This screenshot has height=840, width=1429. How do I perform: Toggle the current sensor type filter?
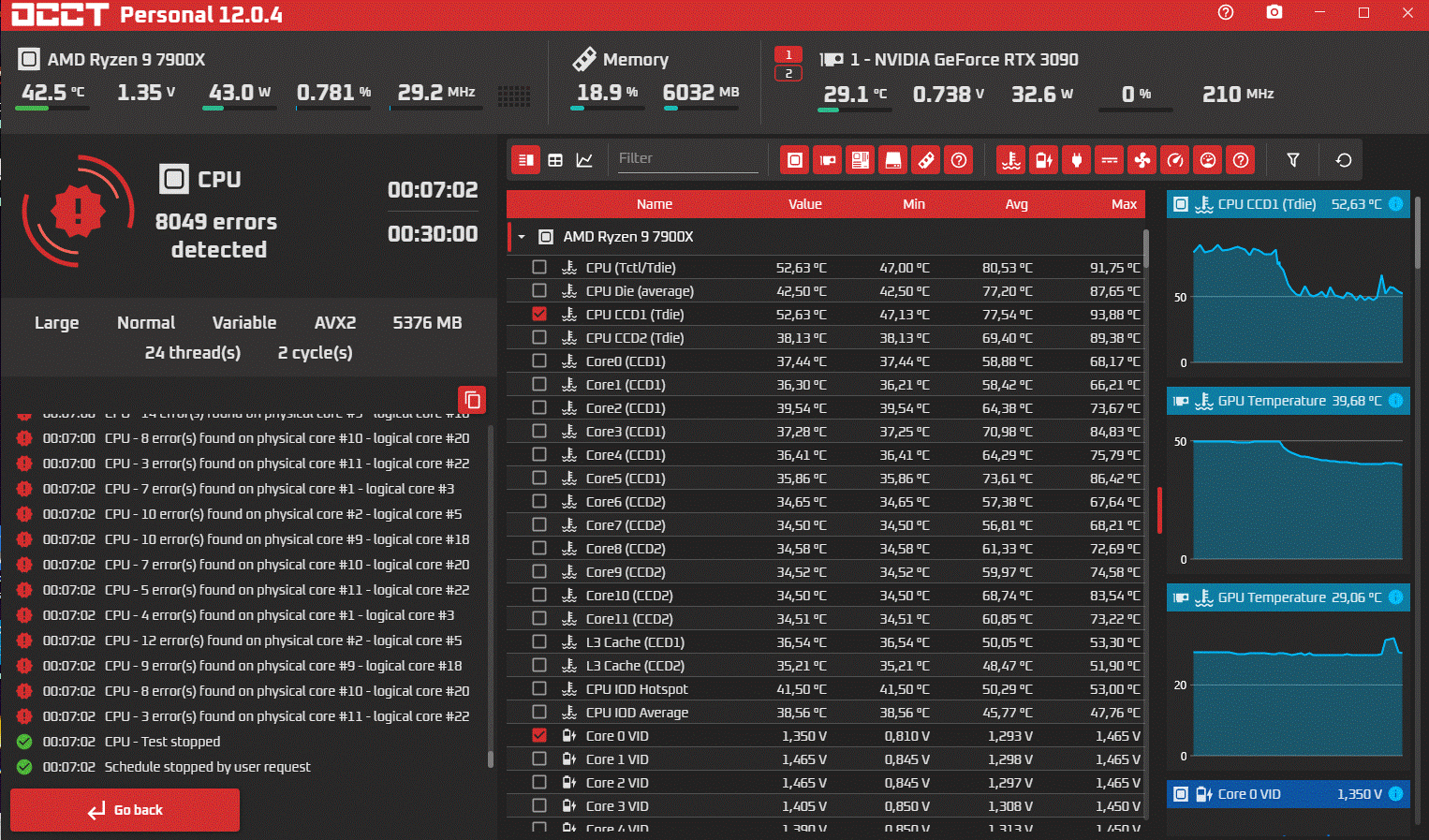pyautogui.click(x=1110, y=160)
